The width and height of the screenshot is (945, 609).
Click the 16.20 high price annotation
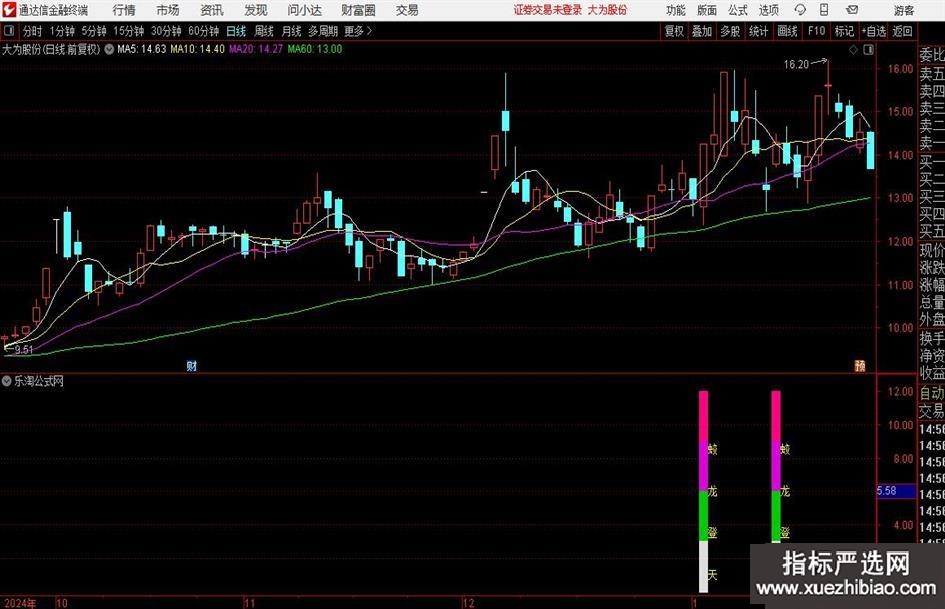pyautogui.click(x=796, y=65)
